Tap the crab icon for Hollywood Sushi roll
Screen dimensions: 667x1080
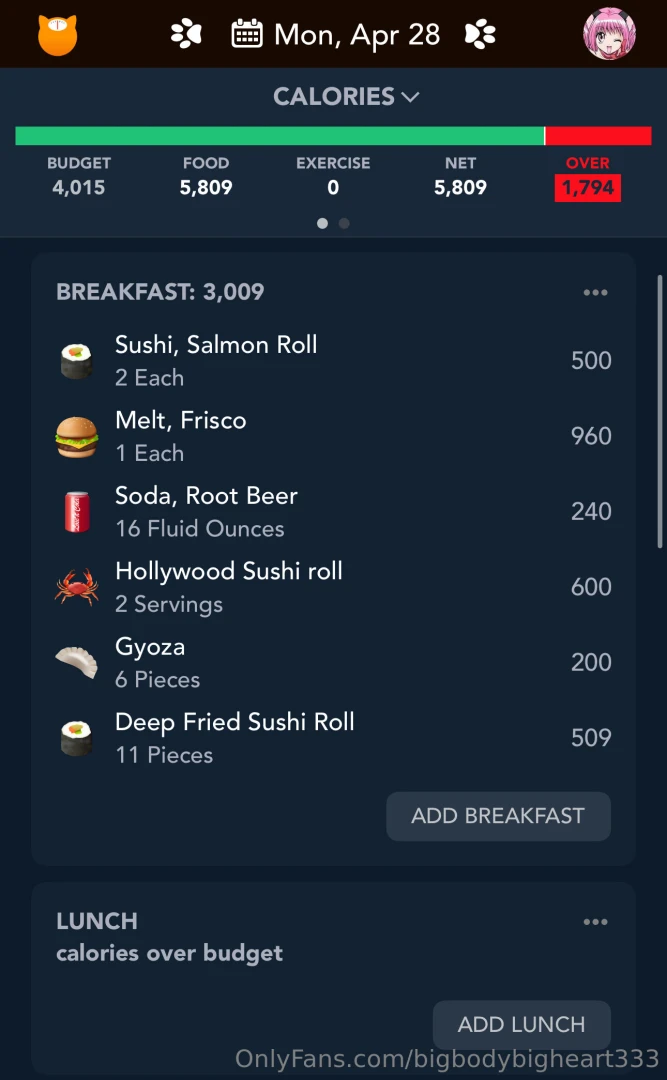tap(76, 587)
